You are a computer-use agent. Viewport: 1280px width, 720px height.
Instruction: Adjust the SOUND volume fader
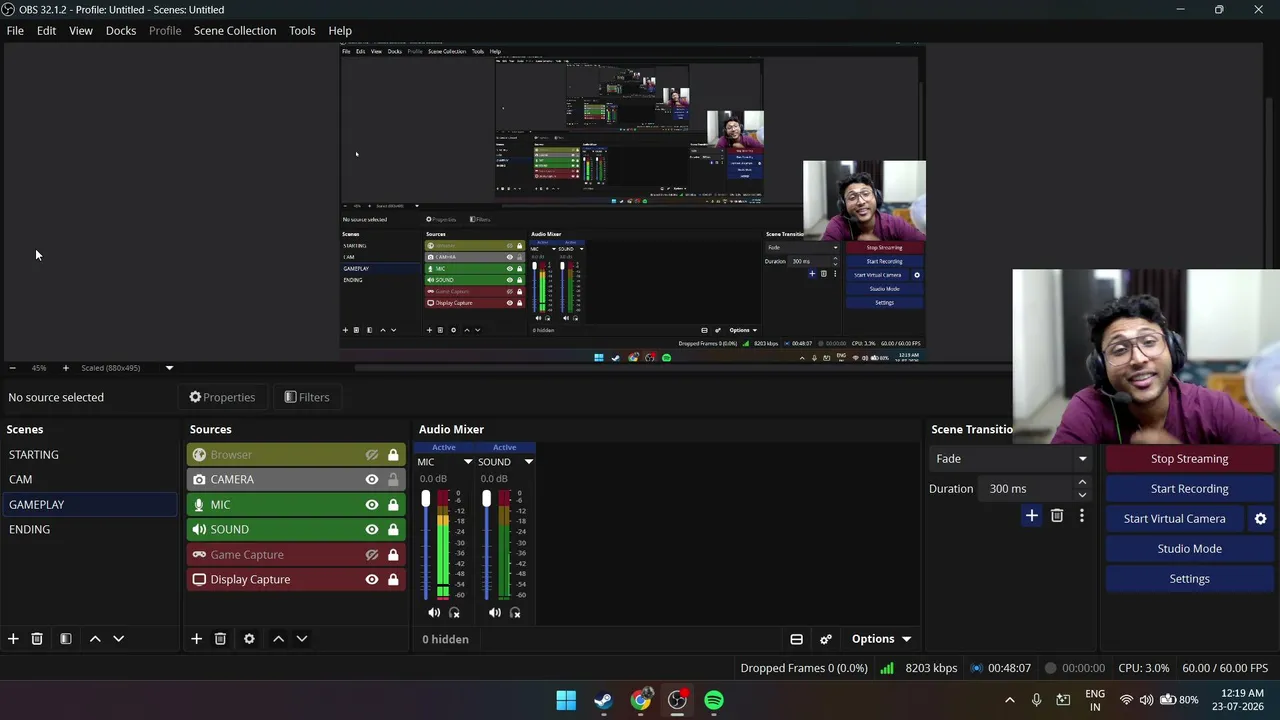487,499
